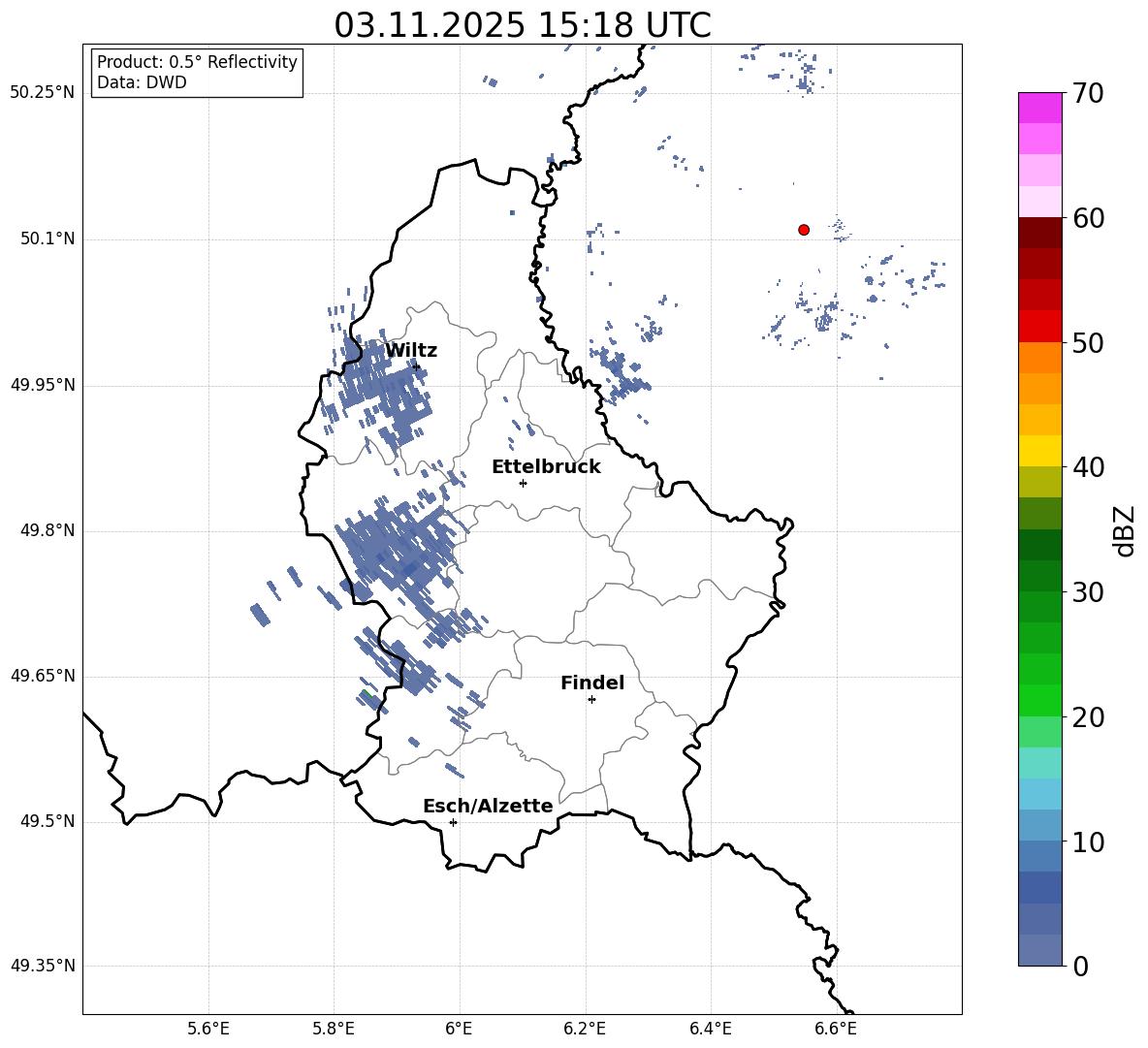This screenshot has height=1048, width=1148.
Task: Click the Esch/Alzette station cross marker
Action: (x=453, y=822)
